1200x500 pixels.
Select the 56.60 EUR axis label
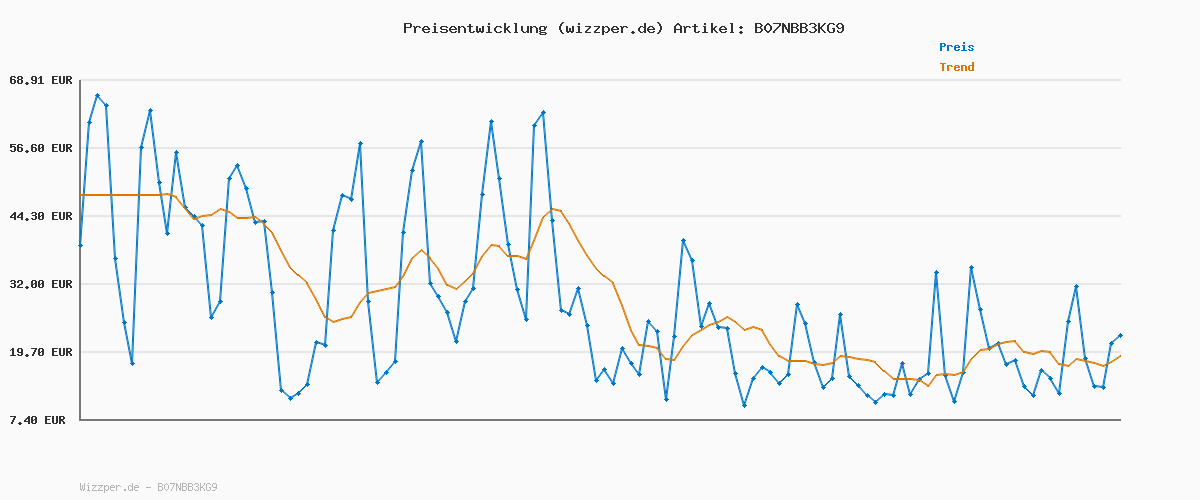point(40,148)
